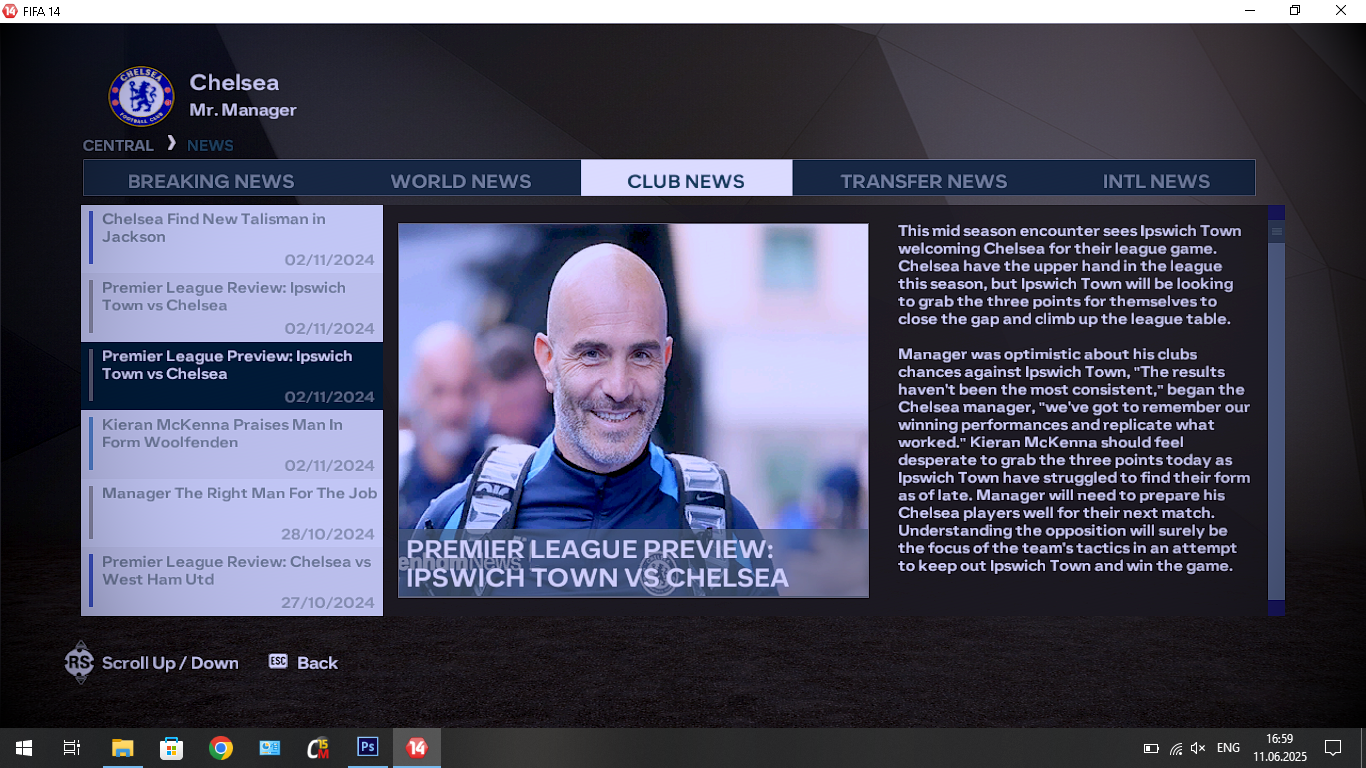Open Photoshop from the taskbar
The image size is (1366, 768).
pyautogui.click(x=367, y=748)
